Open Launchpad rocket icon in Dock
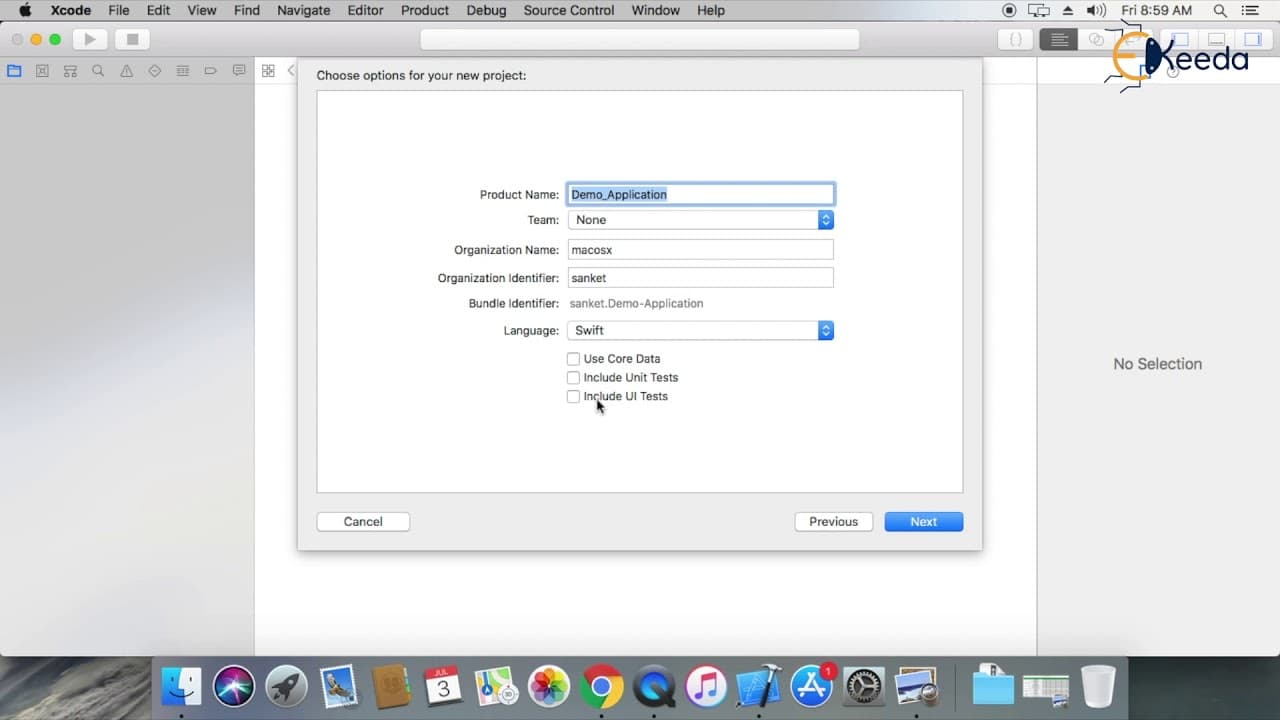Image resolution: width=1280 pixels, height=720 pixels. pyautogui.click(x=287, y=686)
